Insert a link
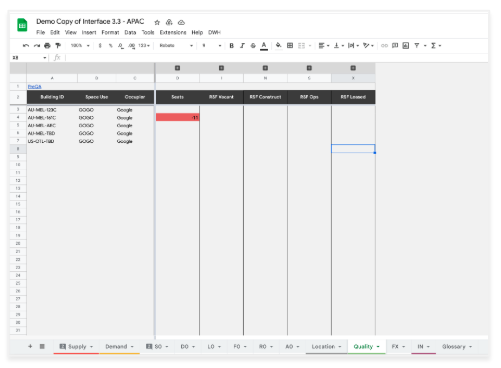The height and width of the screenshot is (368, 501). pos(384,46)
